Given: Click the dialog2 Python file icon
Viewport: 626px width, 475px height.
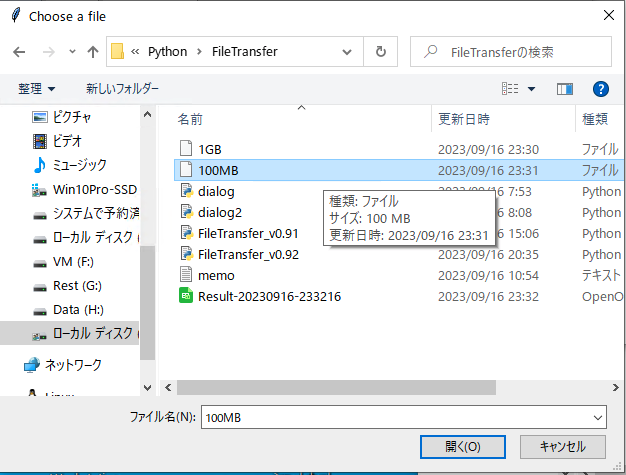Looking at the screenshot, I should pos(186,211).
